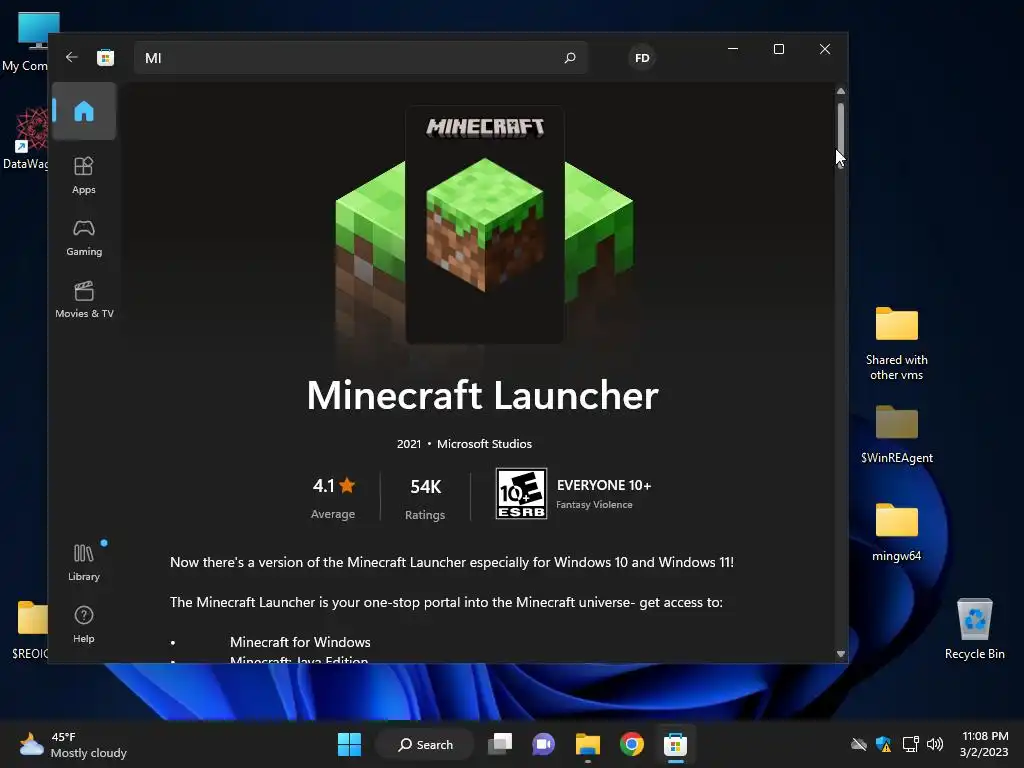This screenshot has width=1024, height=768.
Task: Click the ESRB Everyone 10+ badge
Action: point(521,494)
